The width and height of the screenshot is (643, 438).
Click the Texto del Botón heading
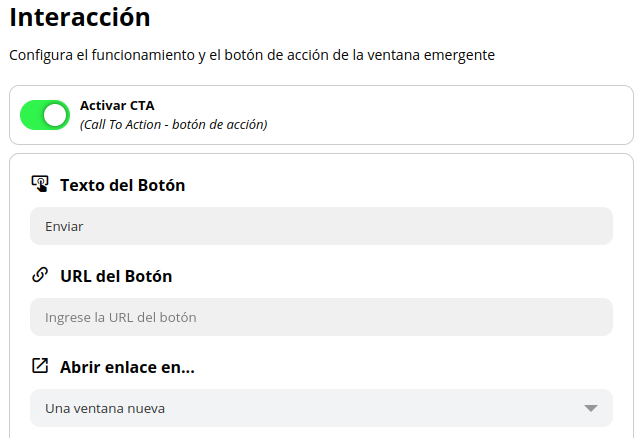click(x=122, y=185)
